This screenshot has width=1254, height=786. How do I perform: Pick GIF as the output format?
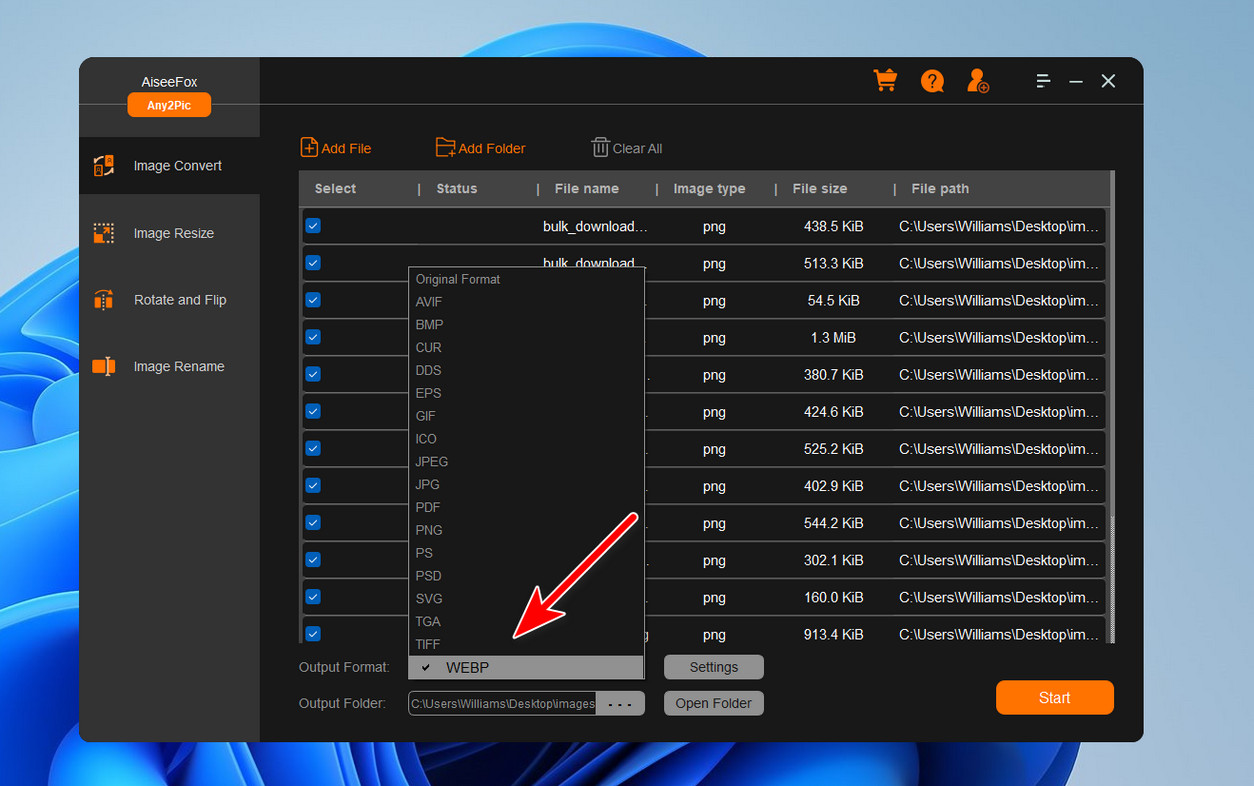click(x=526, y=416)
